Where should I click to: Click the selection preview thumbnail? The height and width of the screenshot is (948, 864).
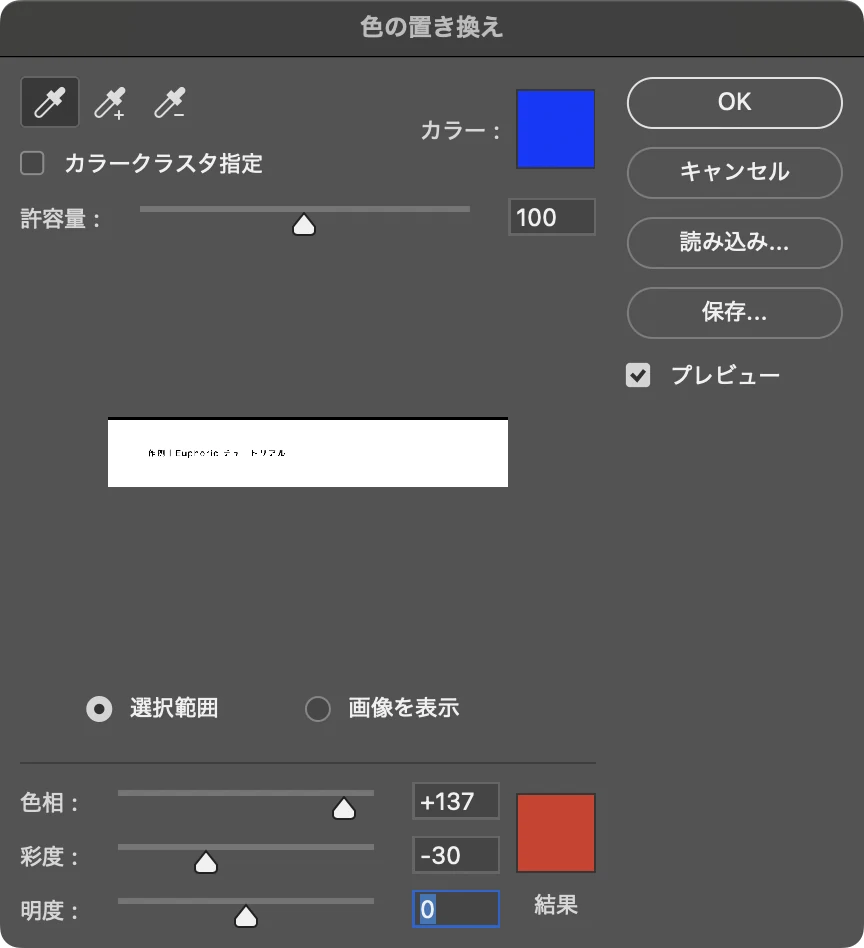click(308, 452)
